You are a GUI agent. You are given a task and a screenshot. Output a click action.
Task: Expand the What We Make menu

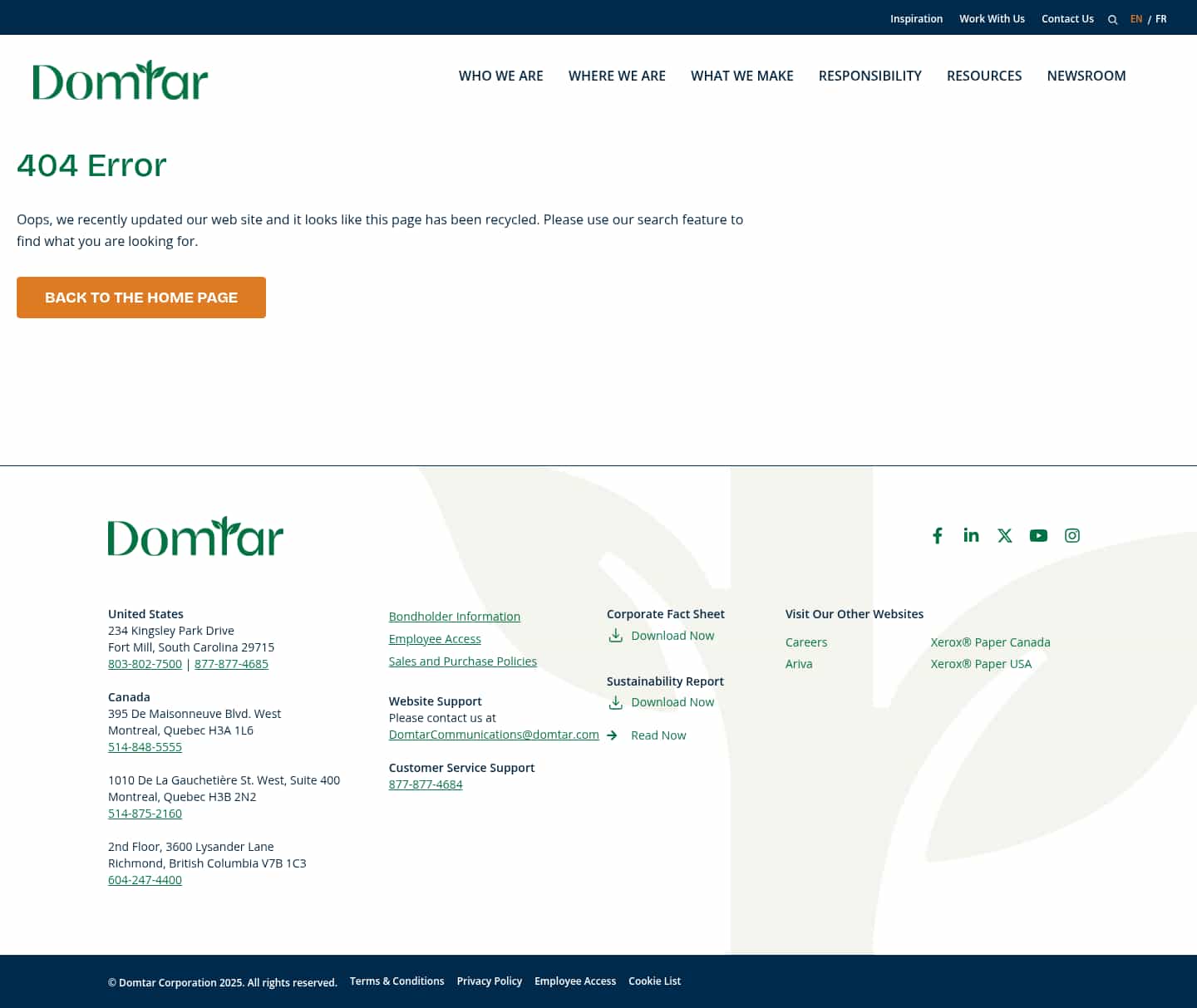(741, 76)
